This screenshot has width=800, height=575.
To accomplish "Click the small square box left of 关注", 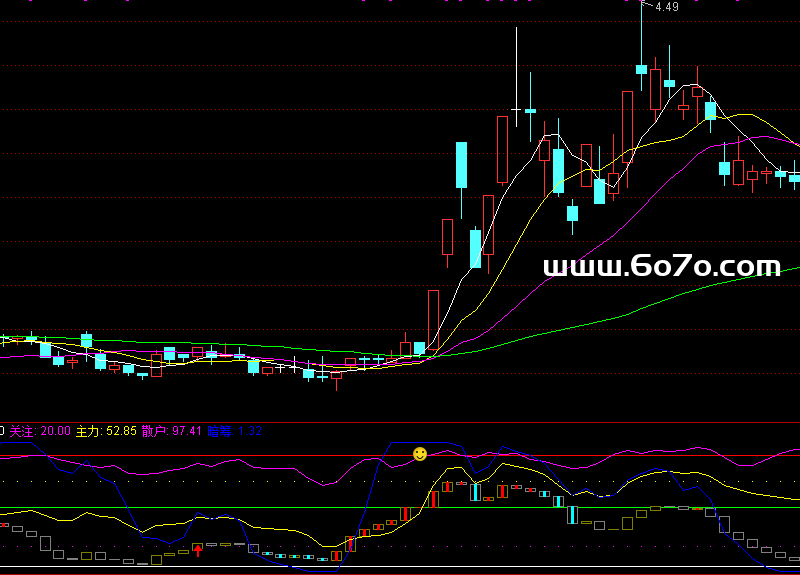I will click(2, 431).
